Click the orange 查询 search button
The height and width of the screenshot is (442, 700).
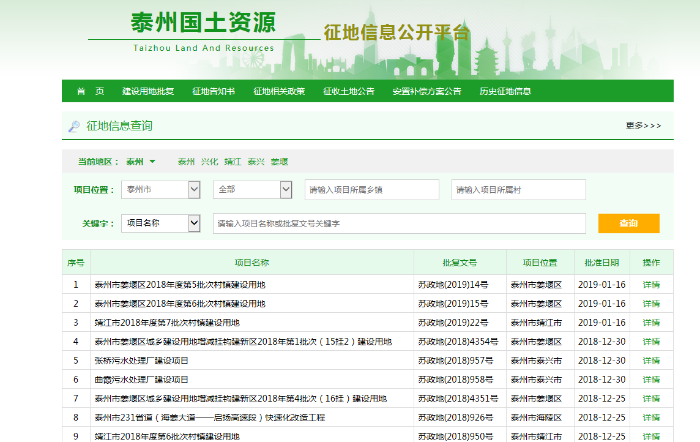pos(628,223)
